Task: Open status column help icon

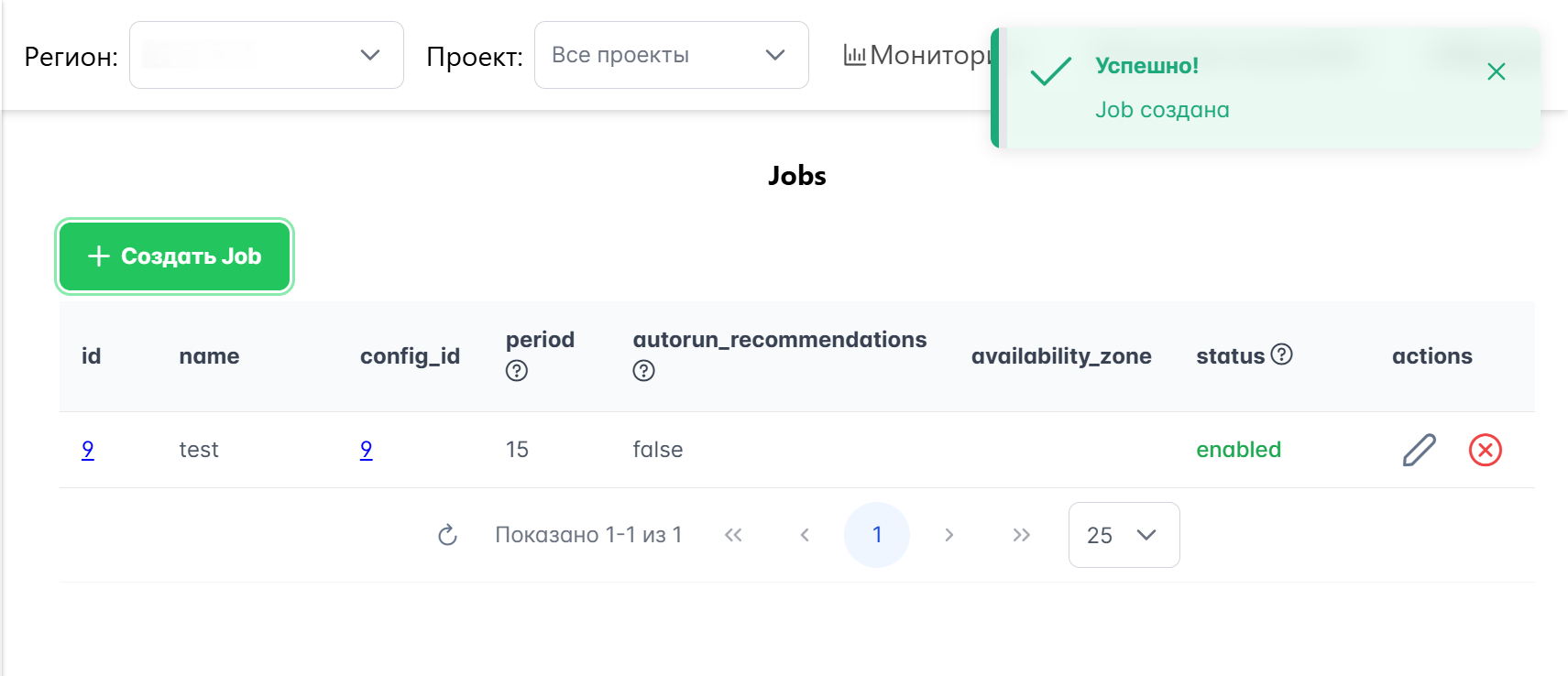Action: pyautogui.click(x=1282, y=354)
